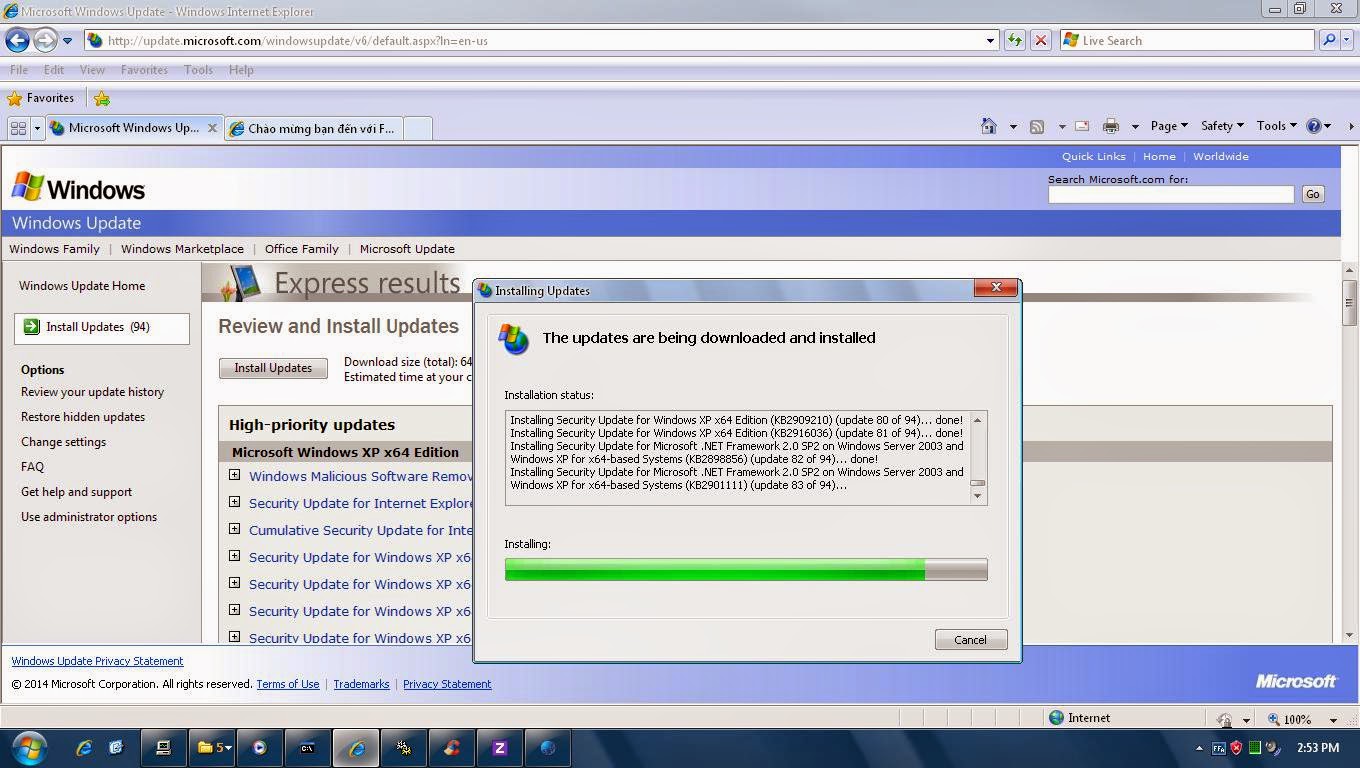This screenshot has width=1360, height=768.
Task: Expand the Cumulative Security Update entry
Action: [x=235, y=530]
